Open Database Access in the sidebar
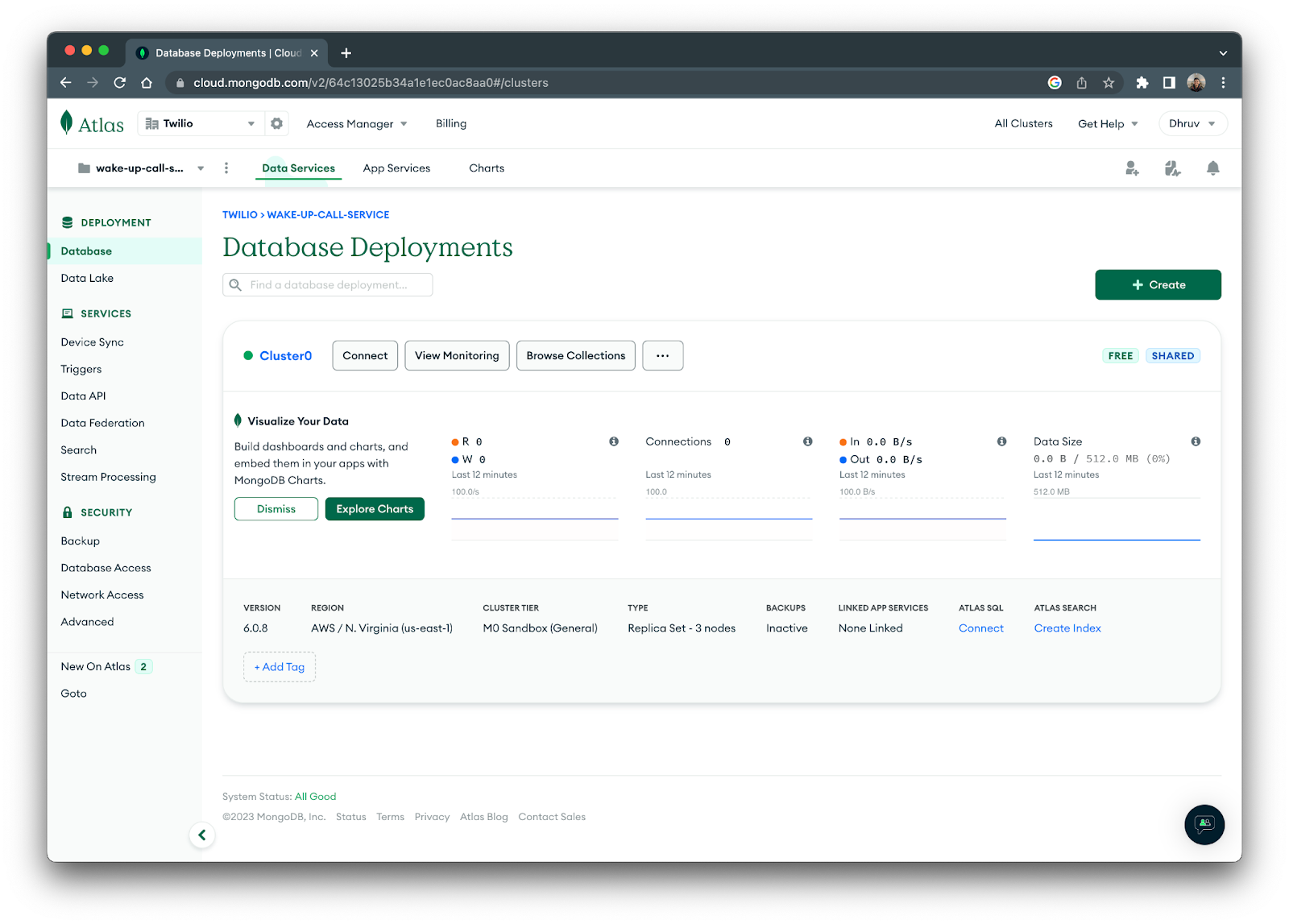The width and height of the screenshot is (1289, 924). 106,567
